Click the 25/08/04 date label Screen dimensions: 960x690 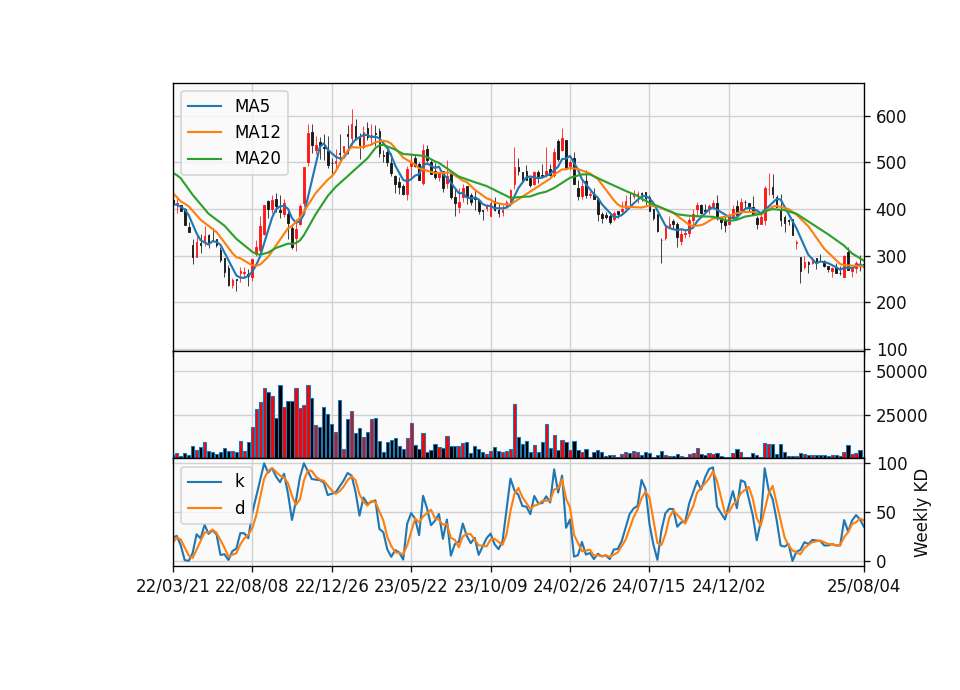point(864,586)
